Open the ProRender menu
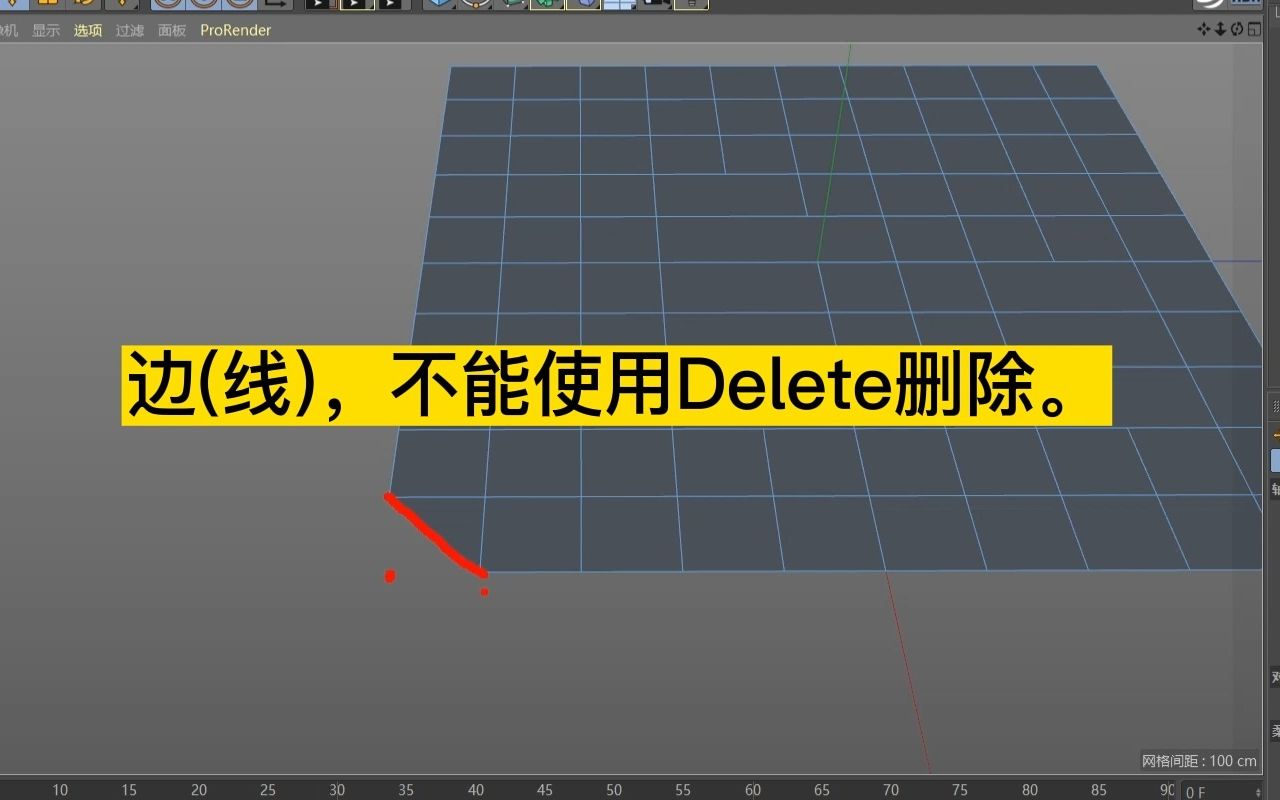The width and height of the screenshot is (1280, 800). pos(236,30)
